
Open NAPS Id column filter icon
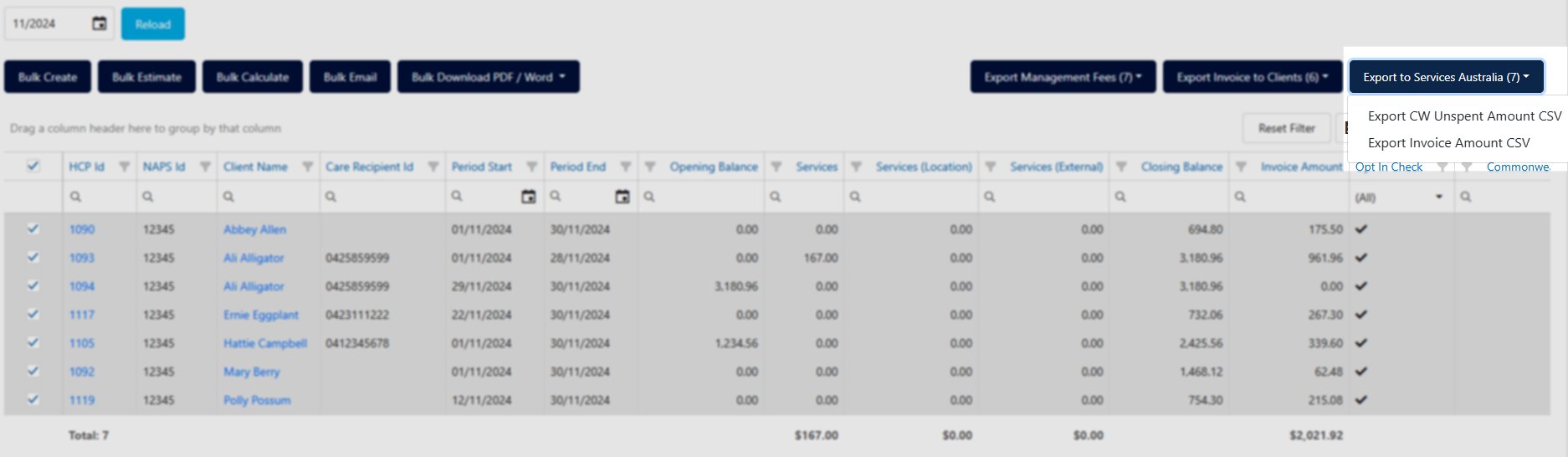(x=205, y=167)
